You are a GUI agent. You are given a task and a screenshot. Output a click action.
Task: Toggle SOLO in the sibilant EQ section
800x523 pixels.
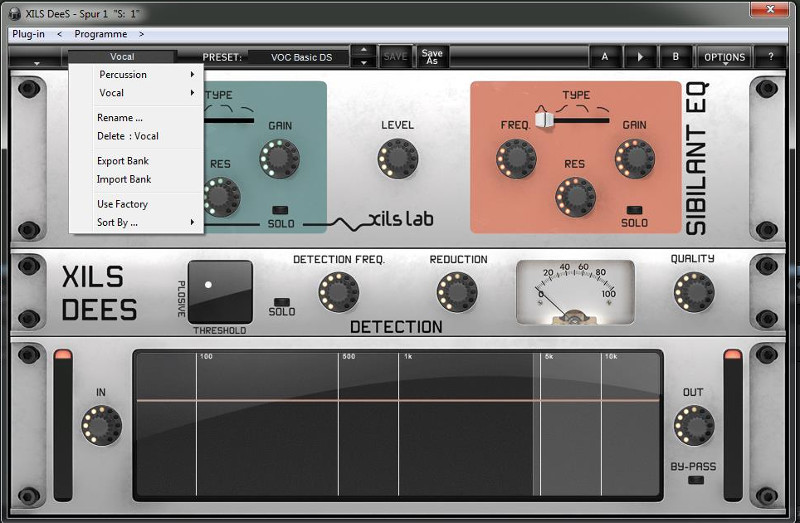[x=634, y=210]
